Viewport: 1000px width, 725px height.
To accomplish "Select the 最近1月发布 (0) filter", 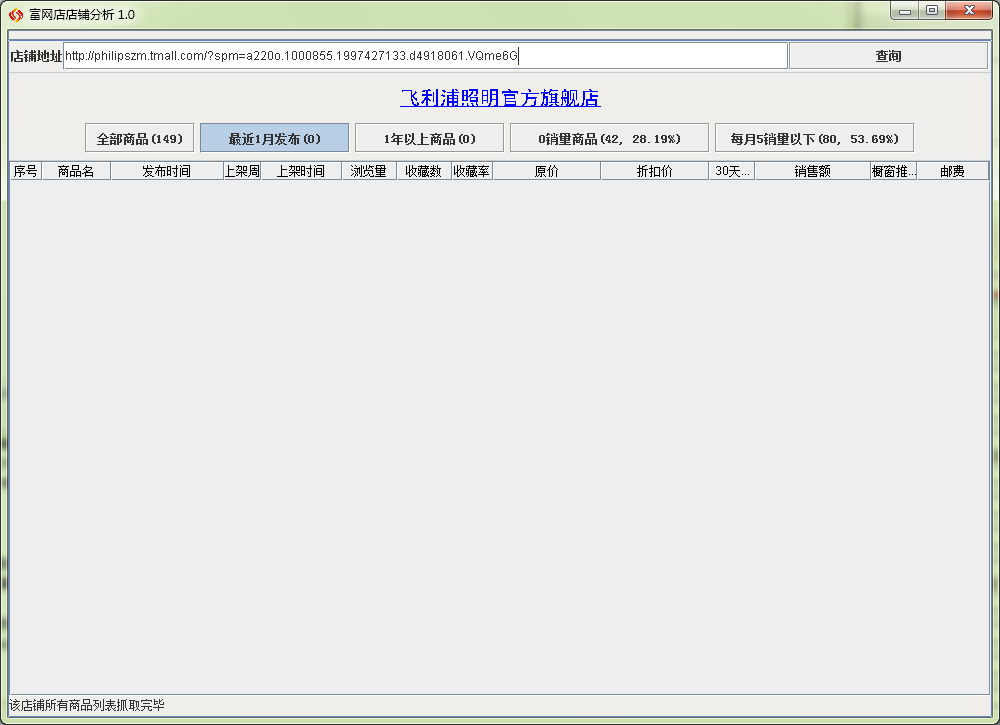I will [274, 138].
